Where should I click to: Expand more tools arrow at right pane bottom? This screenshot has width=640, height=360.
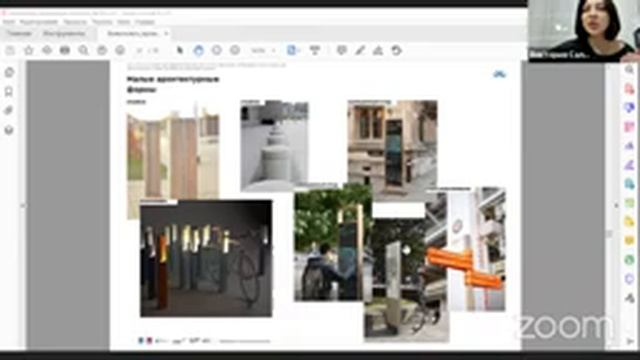630,340
